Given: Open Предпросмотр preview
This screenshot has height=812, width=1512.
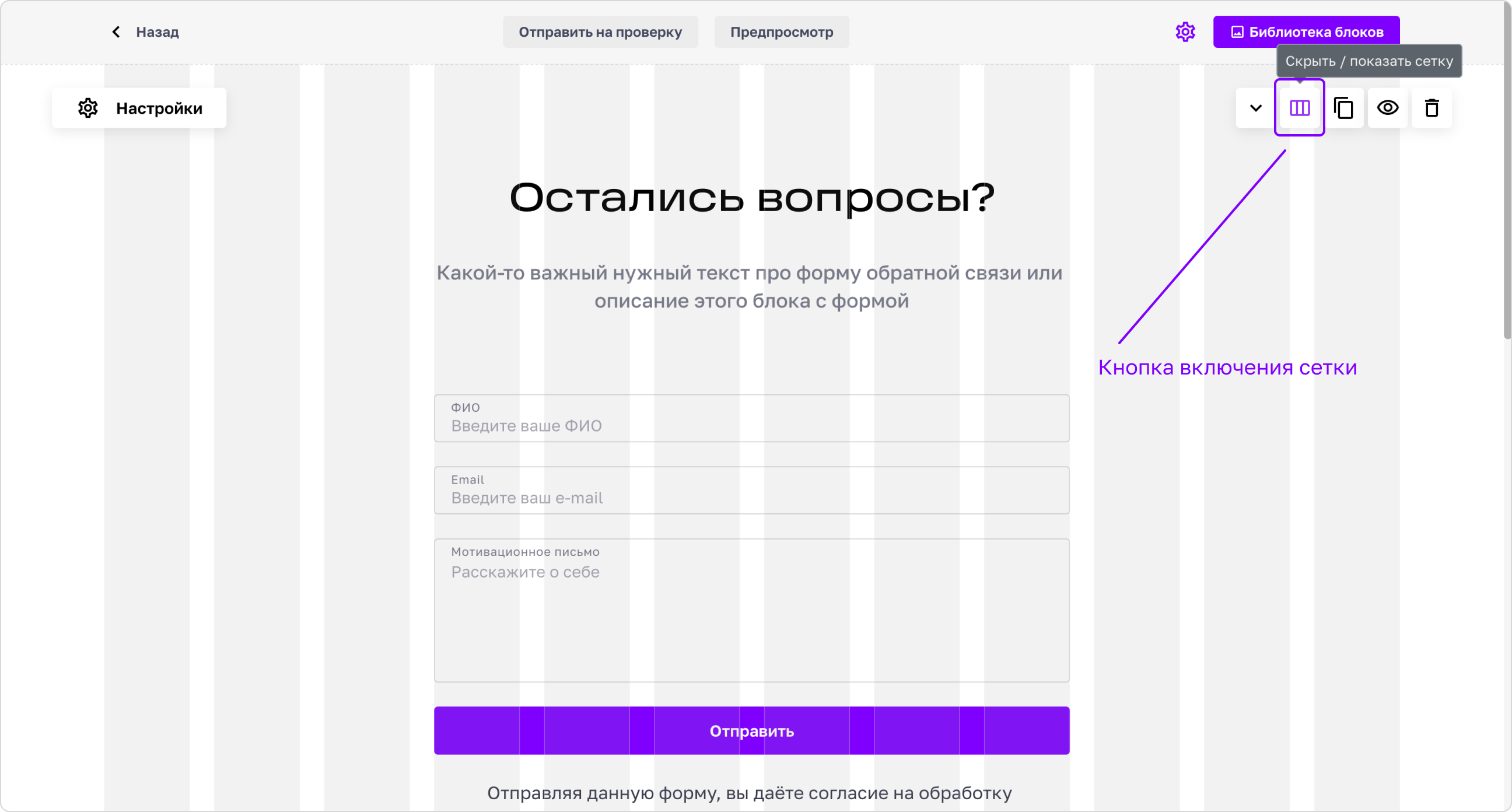Looking at the screenshot, I should (x=781, y=32).
